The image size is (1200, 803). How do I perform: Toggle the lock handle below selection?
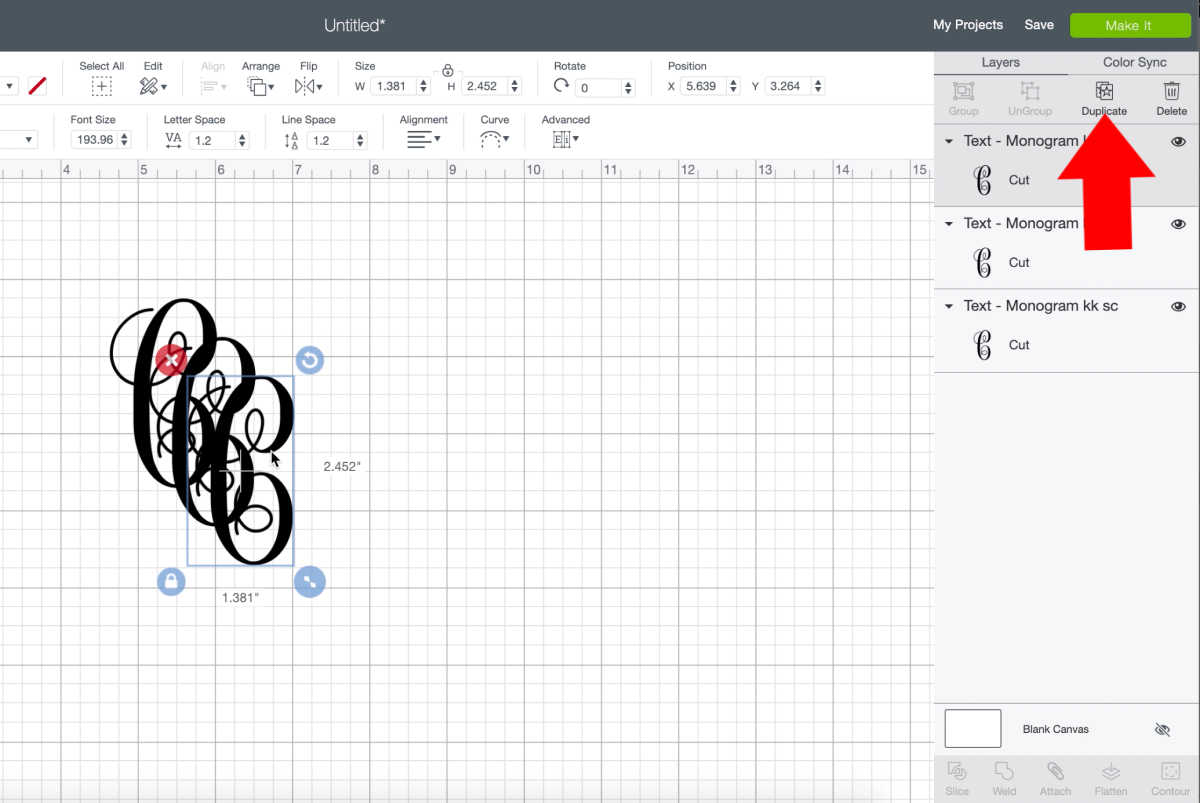coord(171,581)
